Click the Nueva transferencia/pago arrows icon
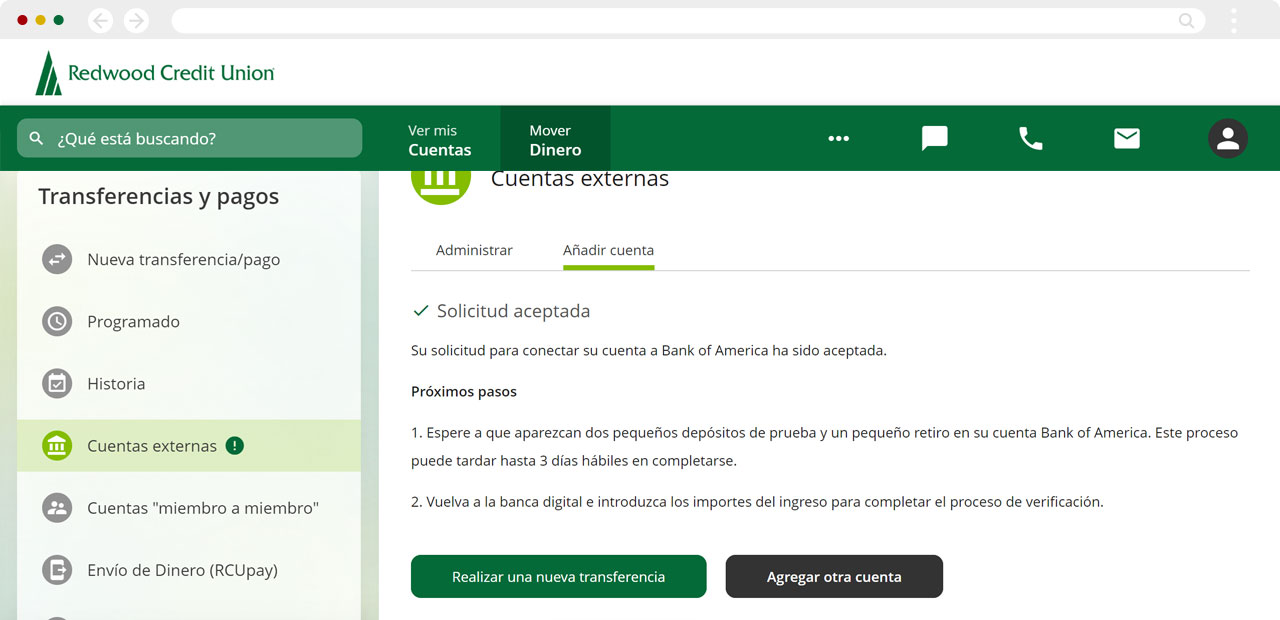Viewport: 1280px width, 620px height. click(x=57, y=259)
